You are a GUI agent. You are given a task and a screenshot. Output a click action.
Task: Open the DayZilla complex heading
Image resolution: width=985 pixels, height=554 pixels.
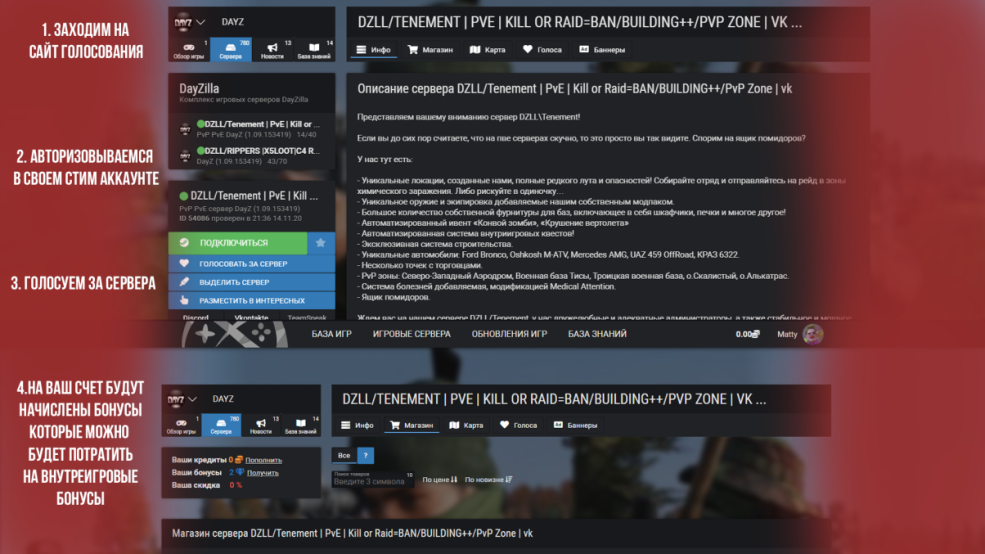[x=200, y=89]
